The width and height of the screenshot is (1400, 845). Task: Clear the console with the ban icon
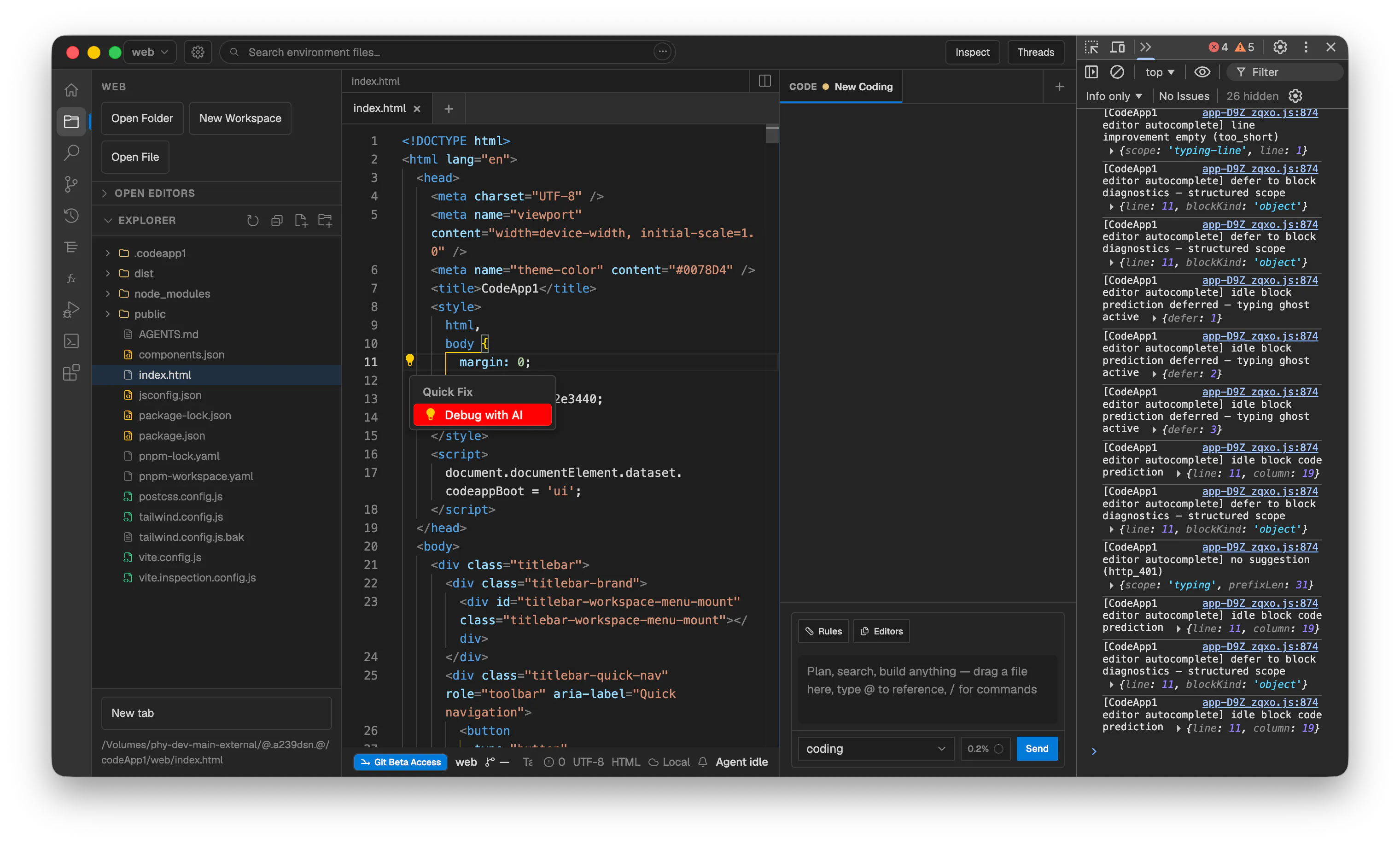point(1117,72)
